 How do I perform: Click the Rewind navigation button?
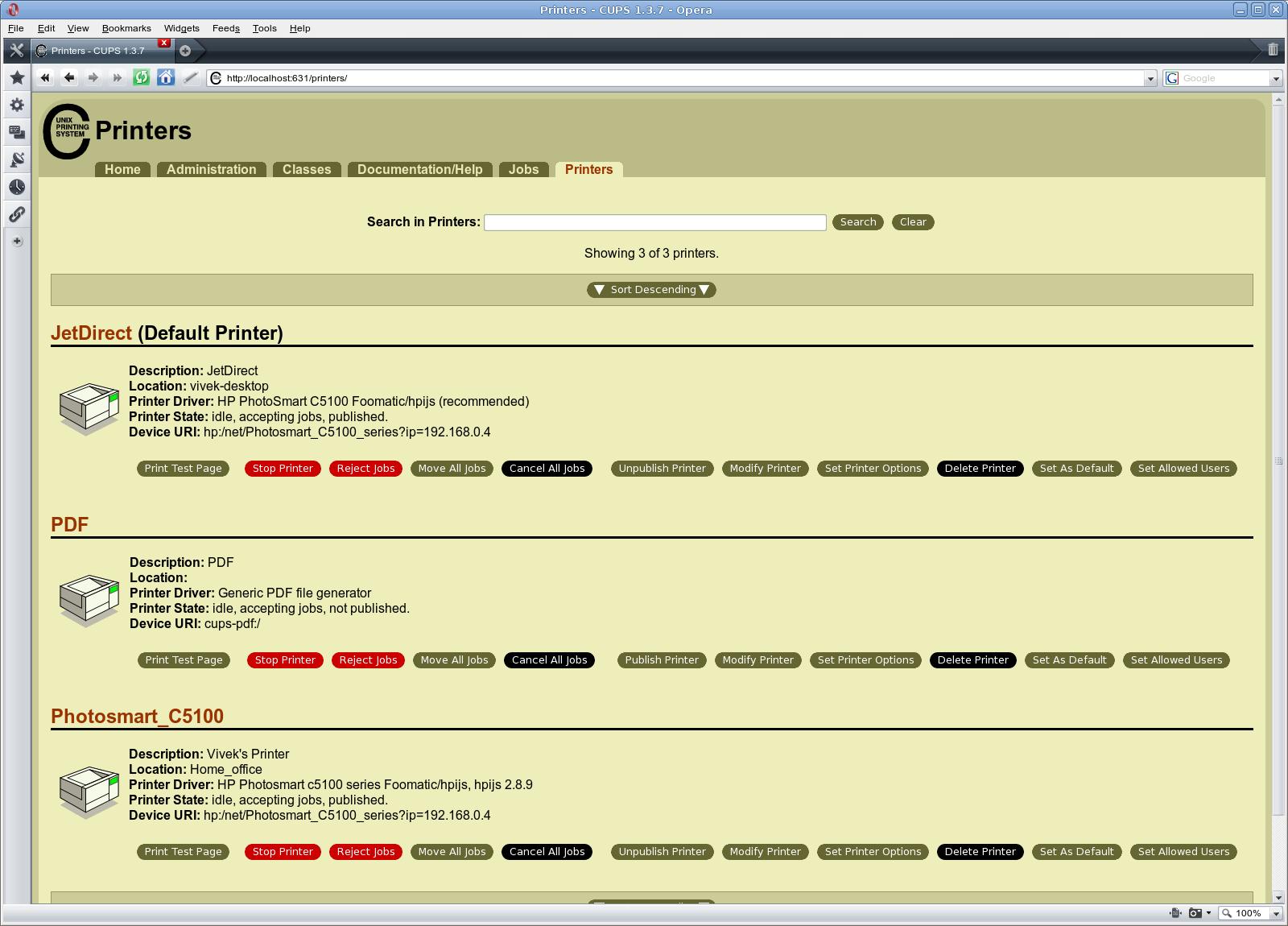pos(45,78)
